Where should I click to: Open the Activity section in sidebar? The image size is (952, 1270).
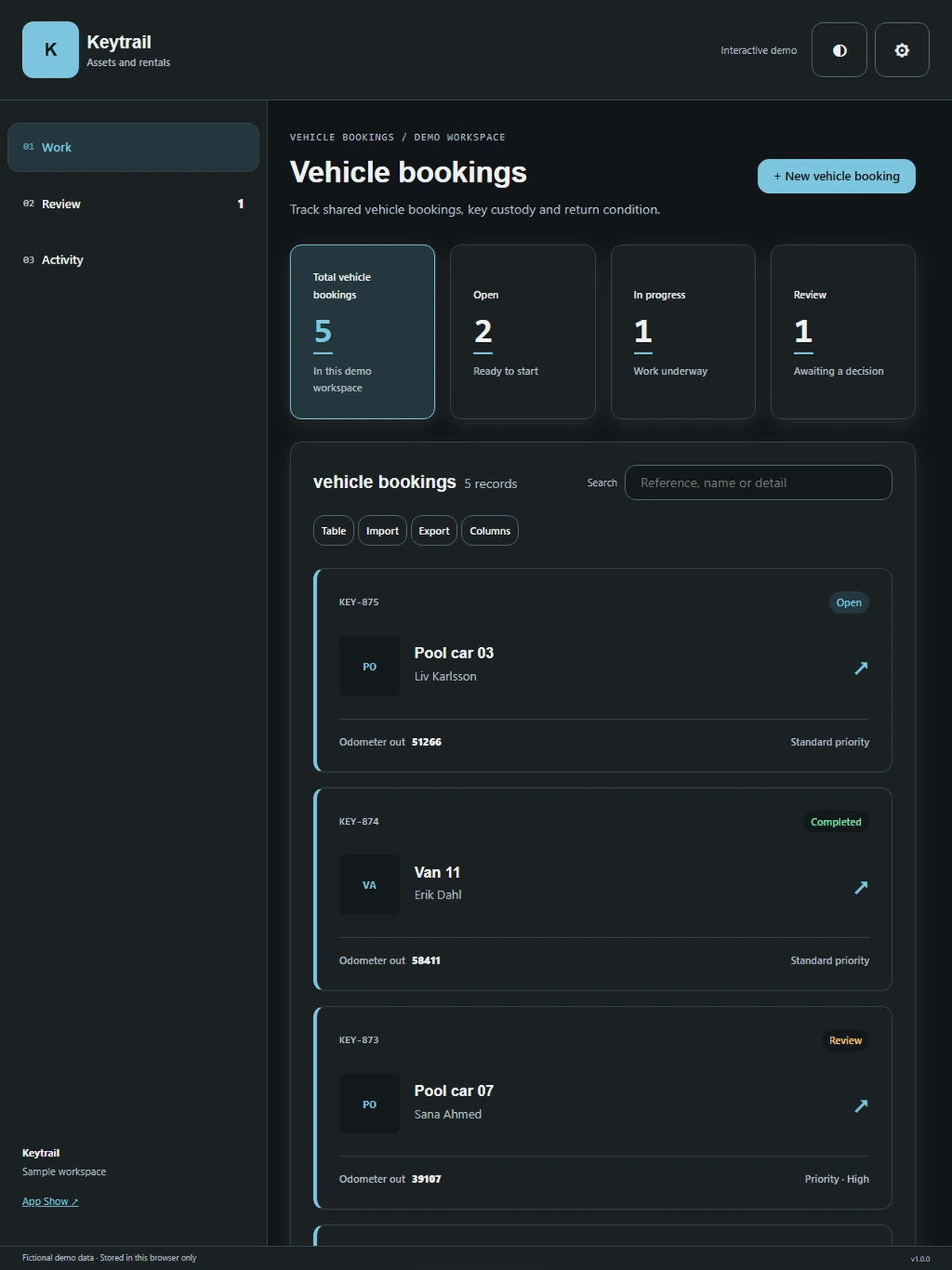(x=133, y=260)
